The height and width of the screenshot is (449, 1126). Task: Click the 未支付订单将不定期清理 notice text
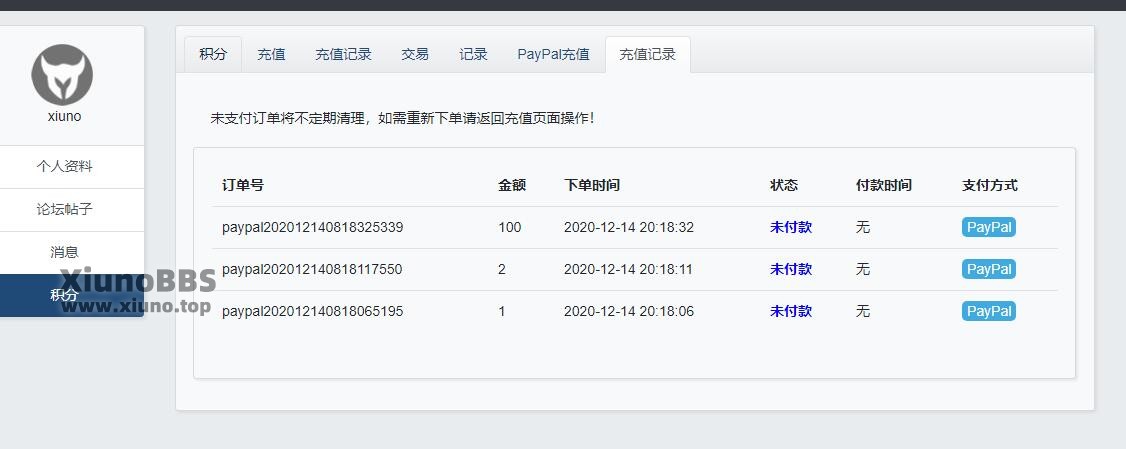[402, 119]
